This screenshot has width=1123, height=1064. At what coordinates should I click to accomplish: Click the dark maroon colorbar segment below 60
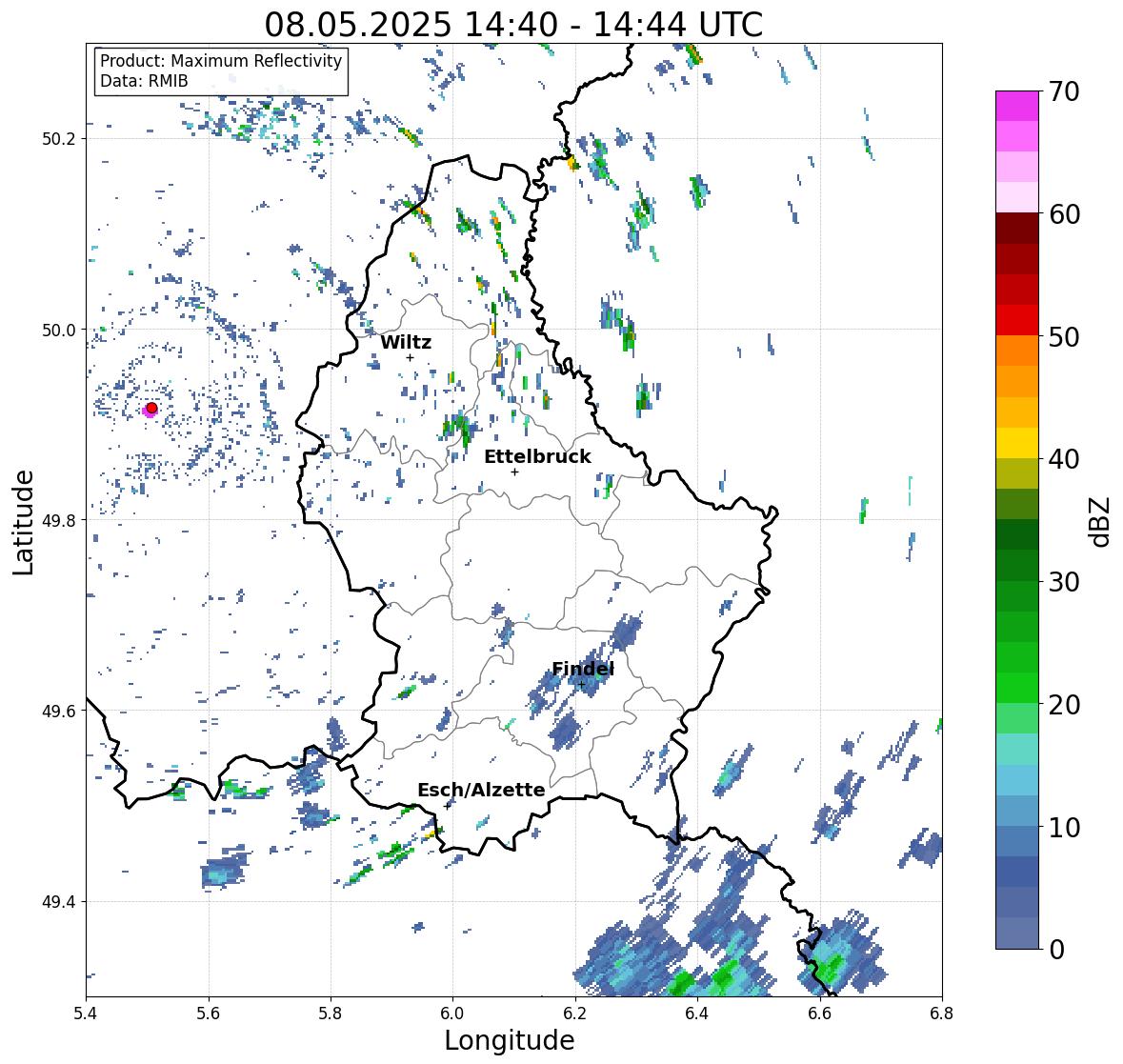[1017, 229]
